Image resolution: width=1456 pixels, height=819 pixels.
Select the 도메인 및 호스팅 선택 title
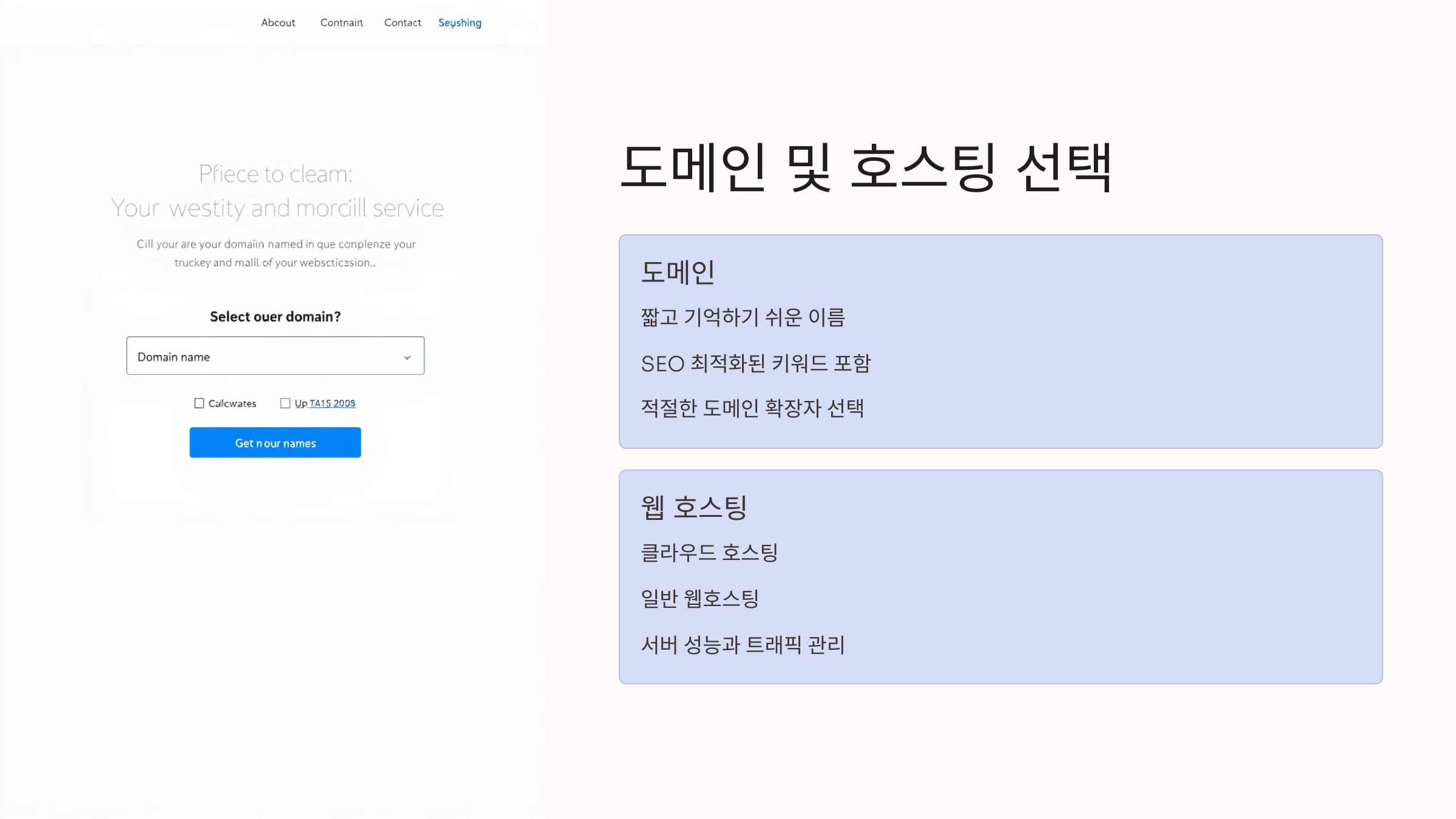click(866, 168)
